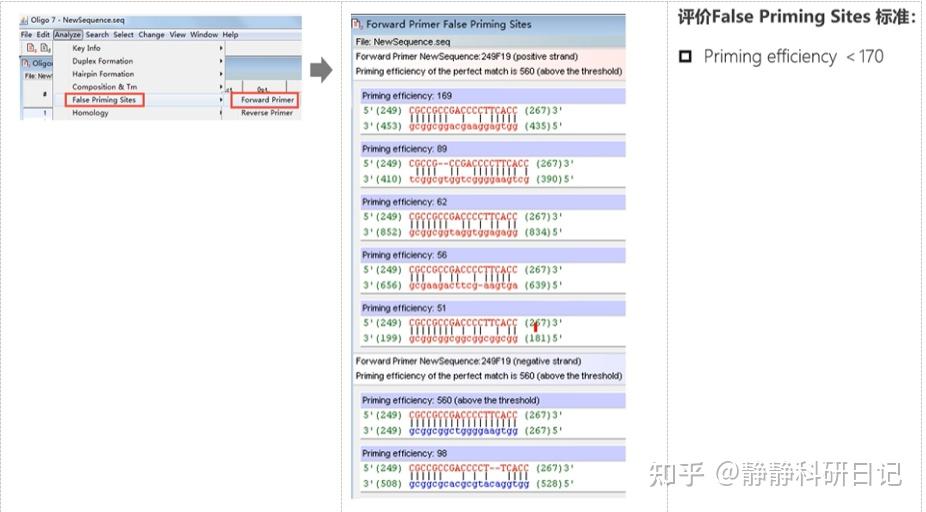
Task: Click 'Priming efficiency: 560 (above the threshold)' heading
Action: 451,400
